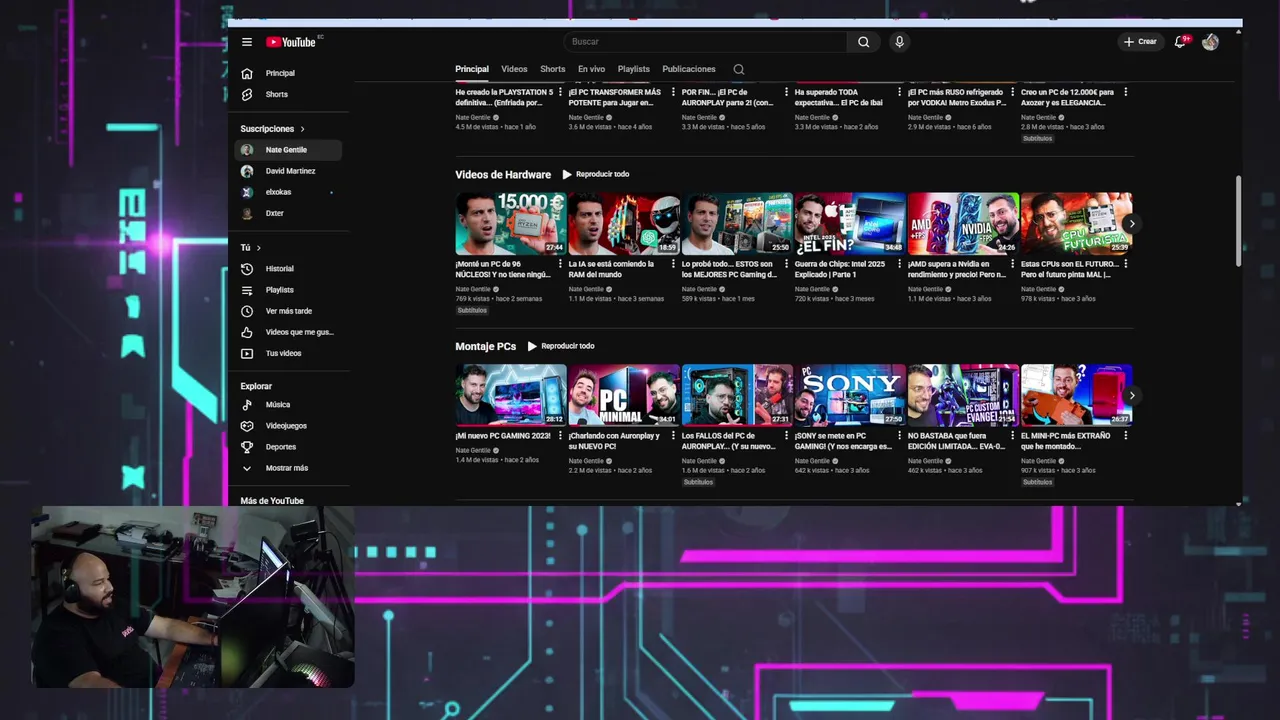Open the hamburger guide menu

pyautogui.click(x=247, y=42)
